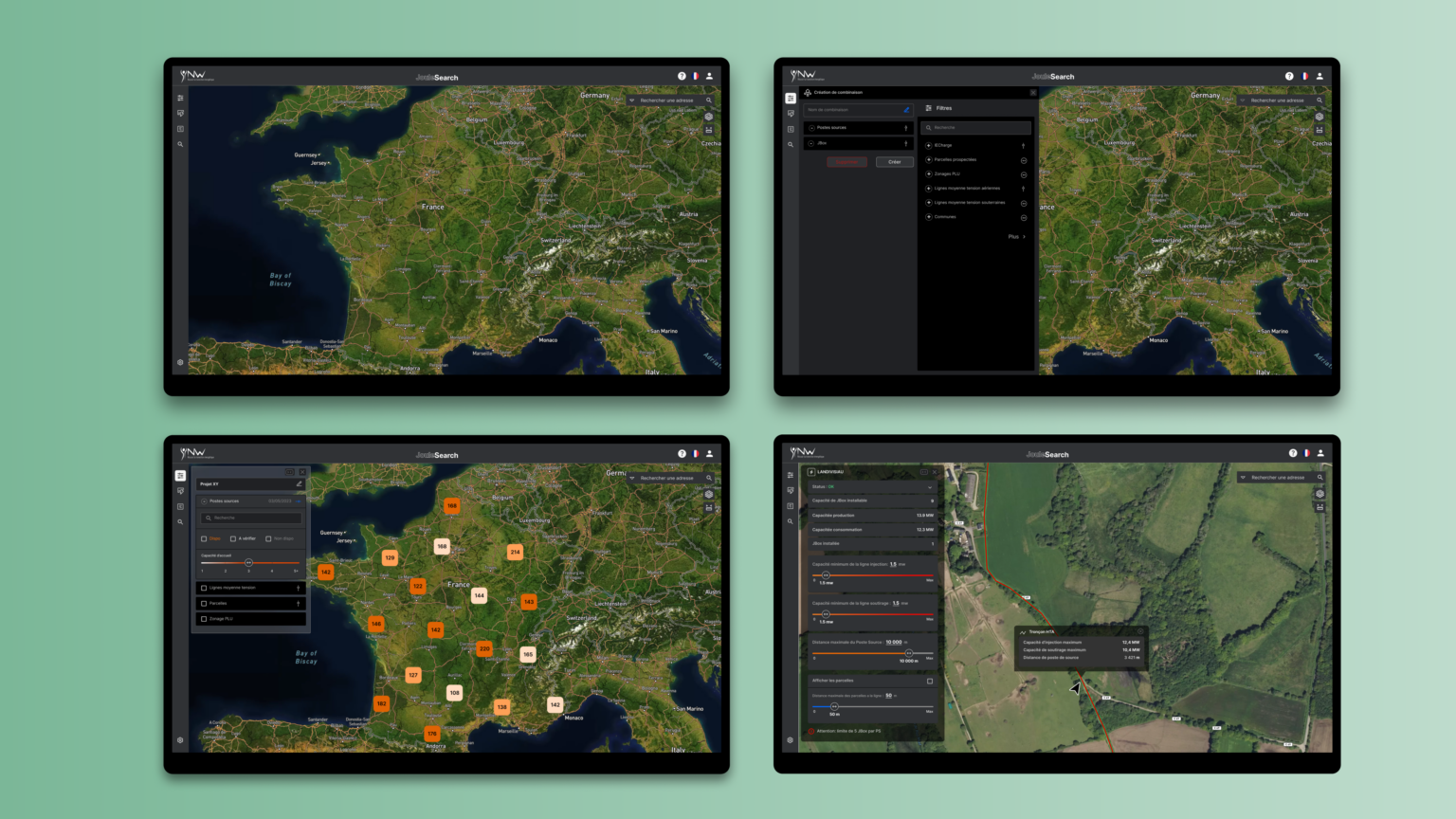Screen dimensions: 1456x819
Task: Click the 129 cluster marker on map
Action: (390, 557)
